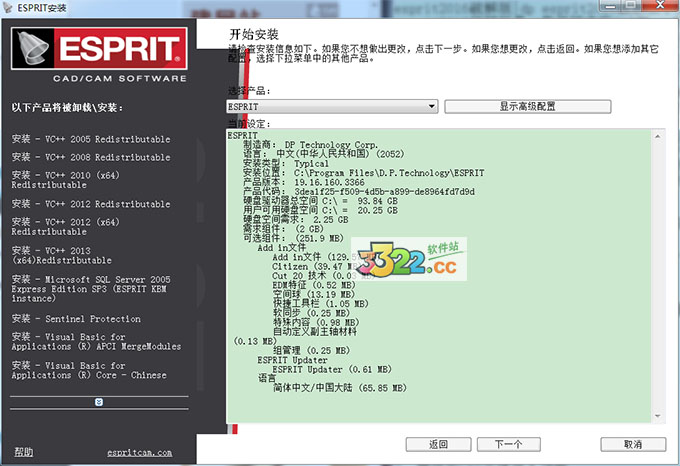Click the ESPRIT logo image

99,49
